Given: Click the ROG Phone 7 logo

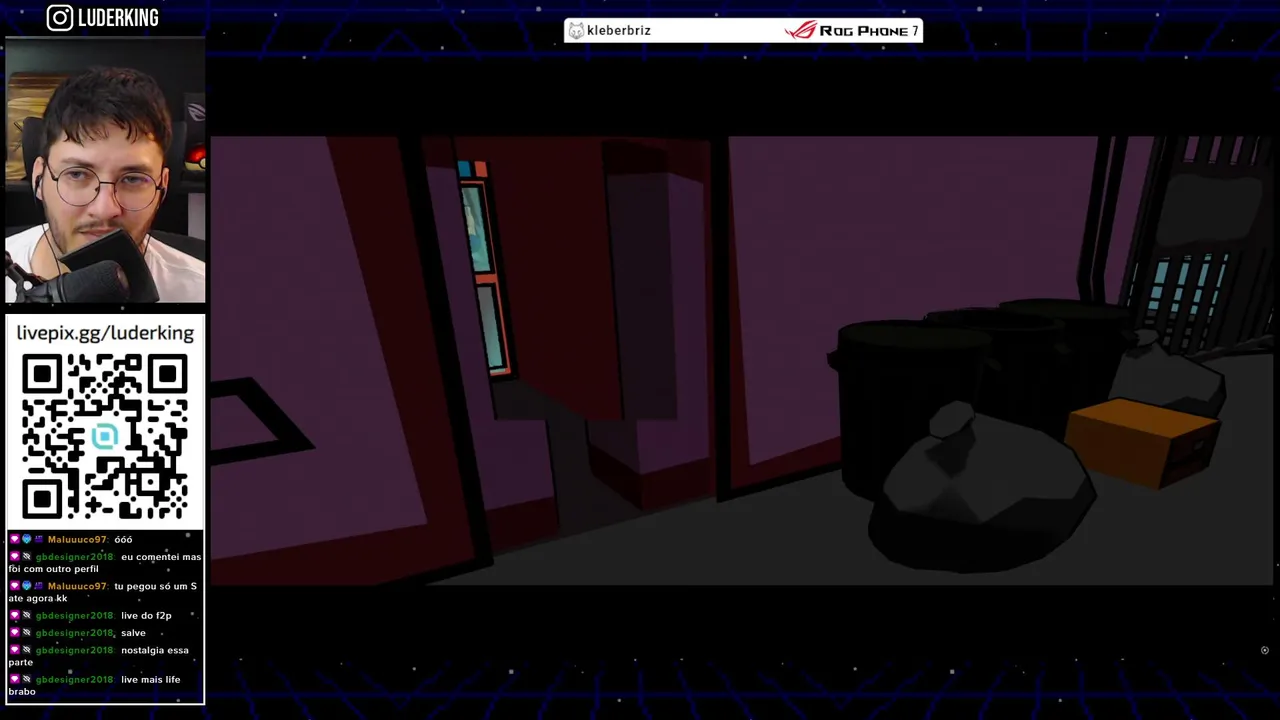Looking at the screenshot, I should coord(851,31).
